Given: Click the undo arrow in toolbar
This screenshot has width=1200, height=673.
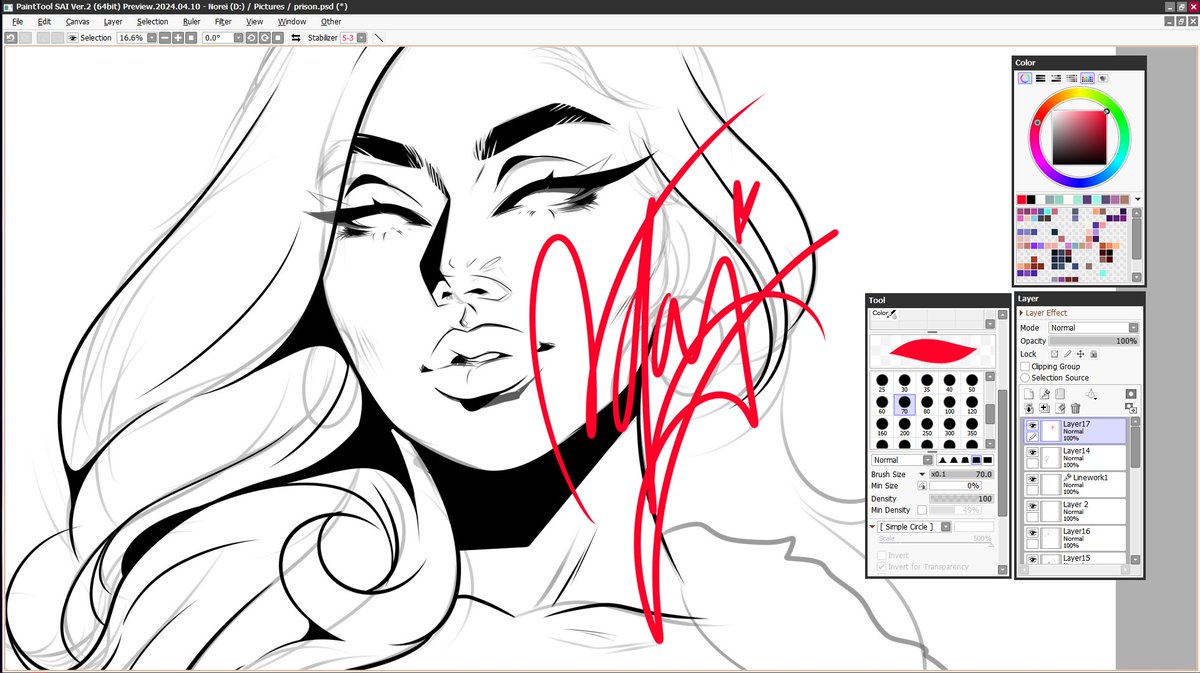Looking at the screenshot, I should pos(9,38).
